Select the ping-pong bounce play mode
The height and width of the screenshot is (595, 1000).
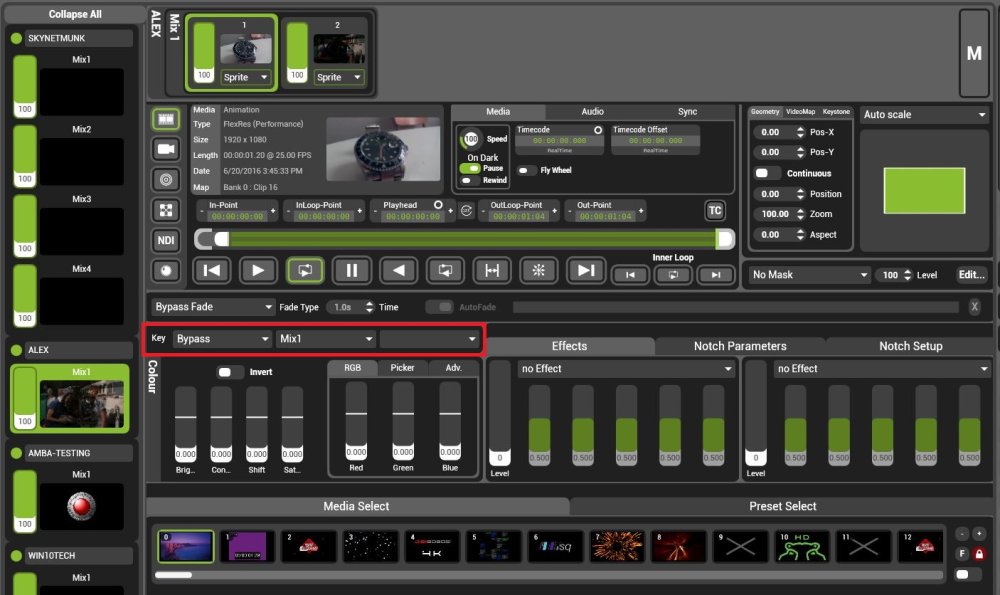[492, 270]
